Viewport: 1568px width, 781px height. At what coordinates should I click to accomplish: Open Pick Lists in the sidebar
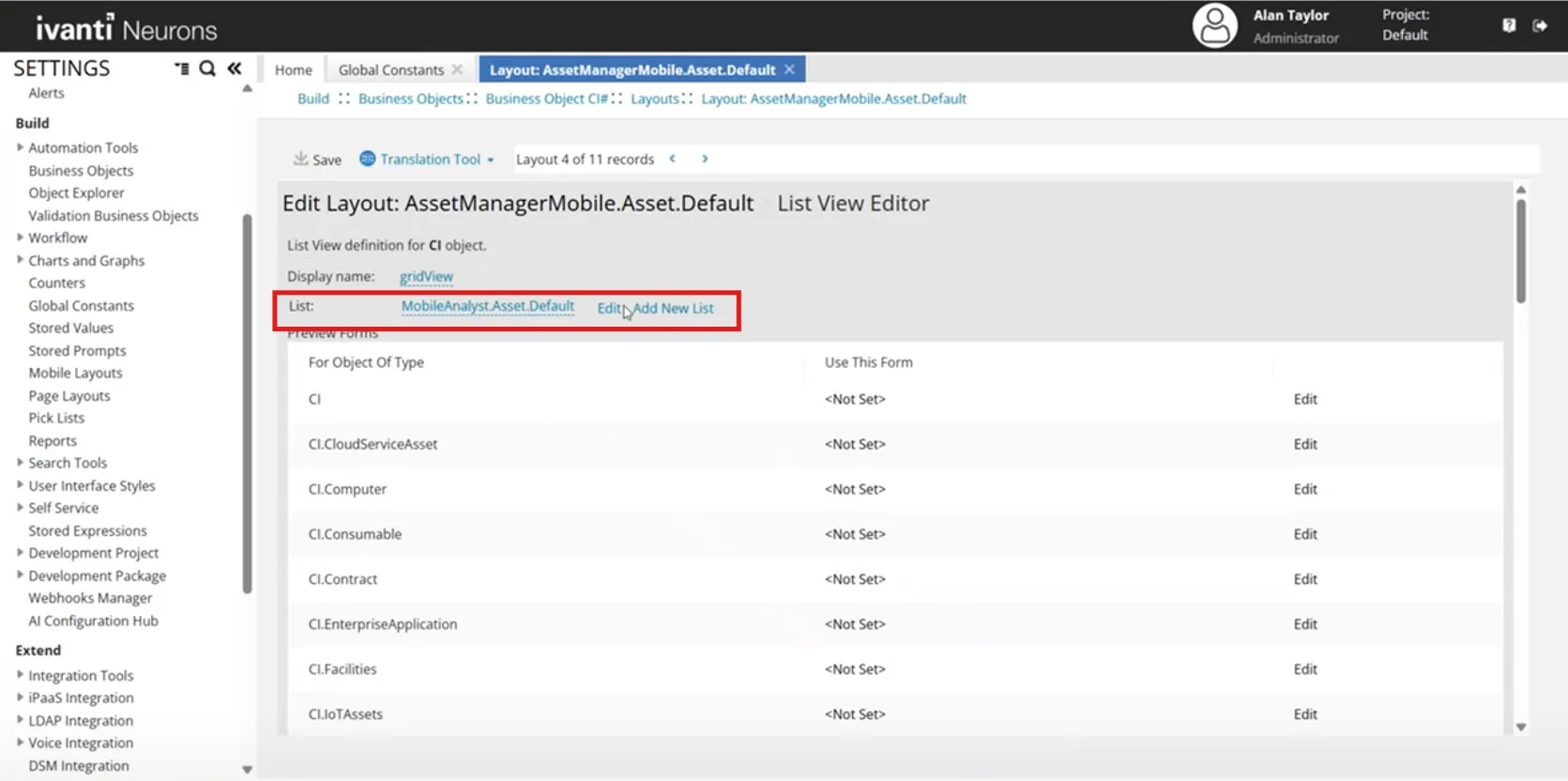tap(56, 418)
